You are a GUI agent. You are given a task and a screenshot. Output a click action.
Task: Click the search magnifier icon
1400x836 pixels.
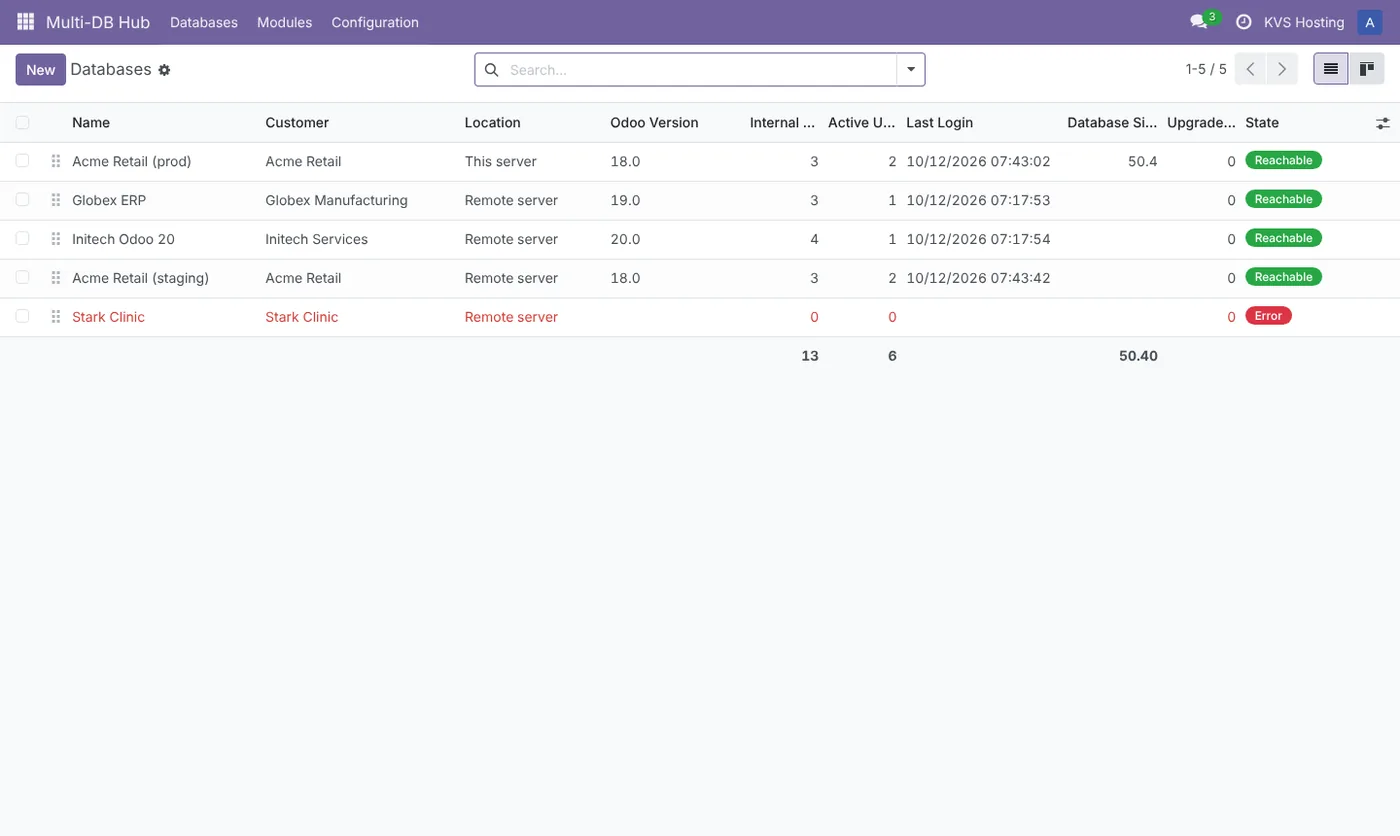[491, 70]
